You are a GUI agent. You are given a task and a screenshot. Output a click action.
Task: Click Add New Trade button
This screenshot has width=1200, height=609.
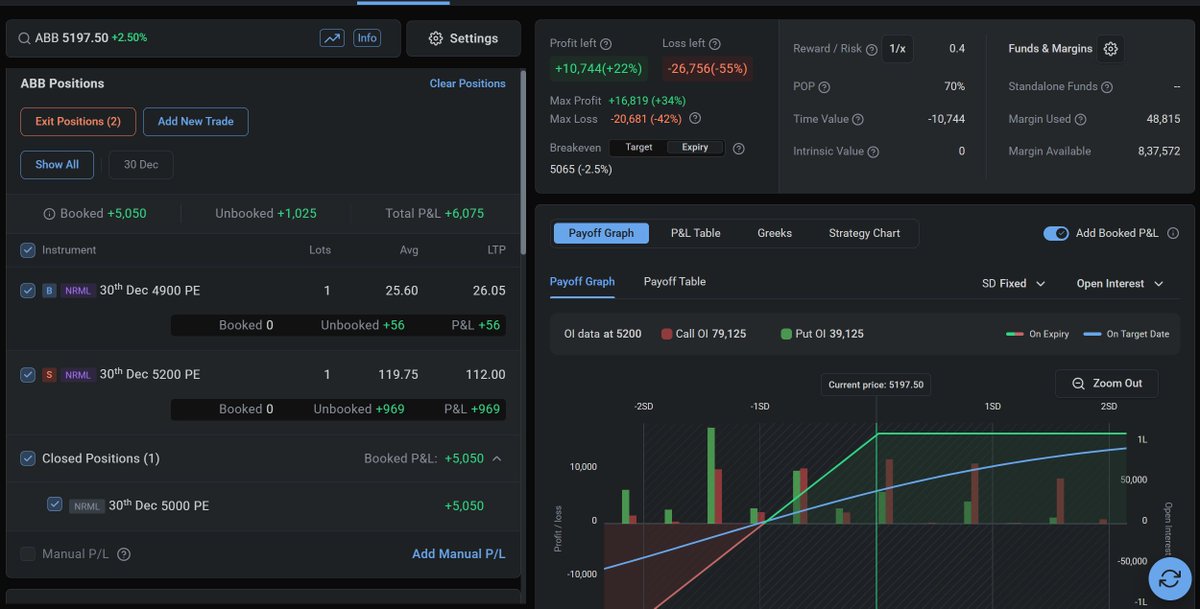195,122
